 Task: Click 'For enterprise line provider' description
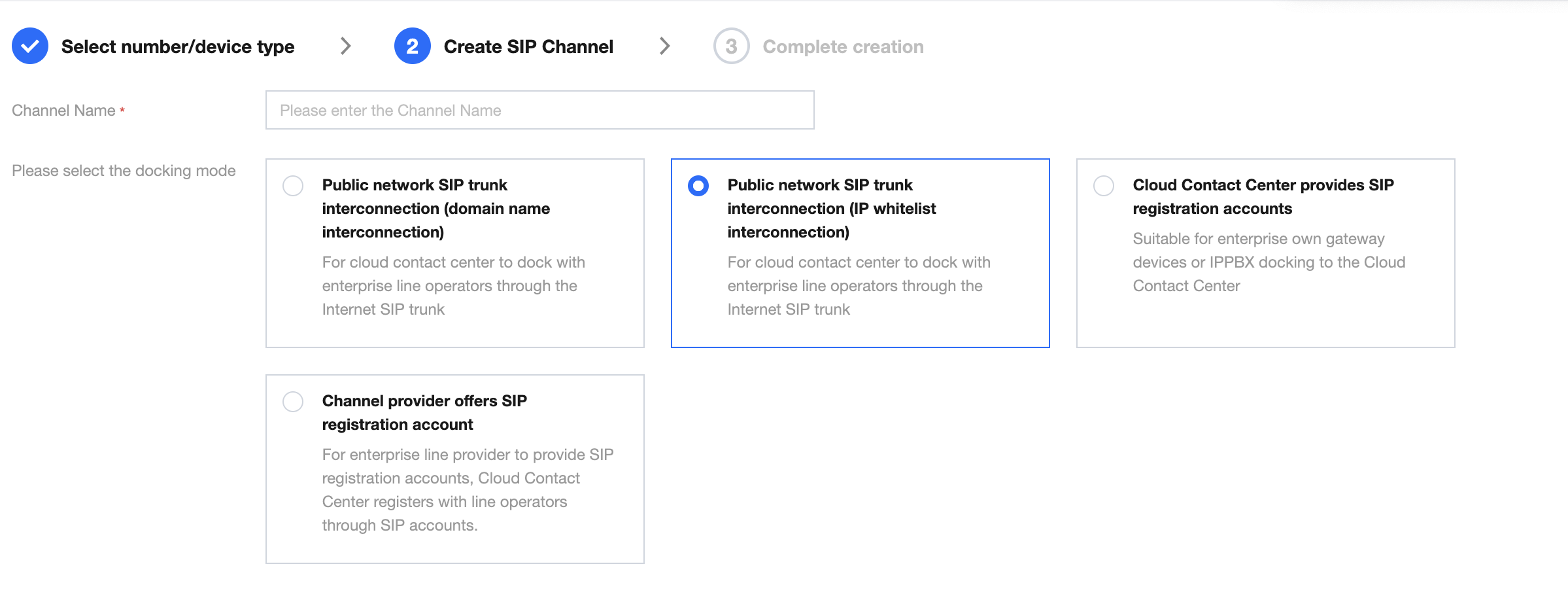coord(468,490)
